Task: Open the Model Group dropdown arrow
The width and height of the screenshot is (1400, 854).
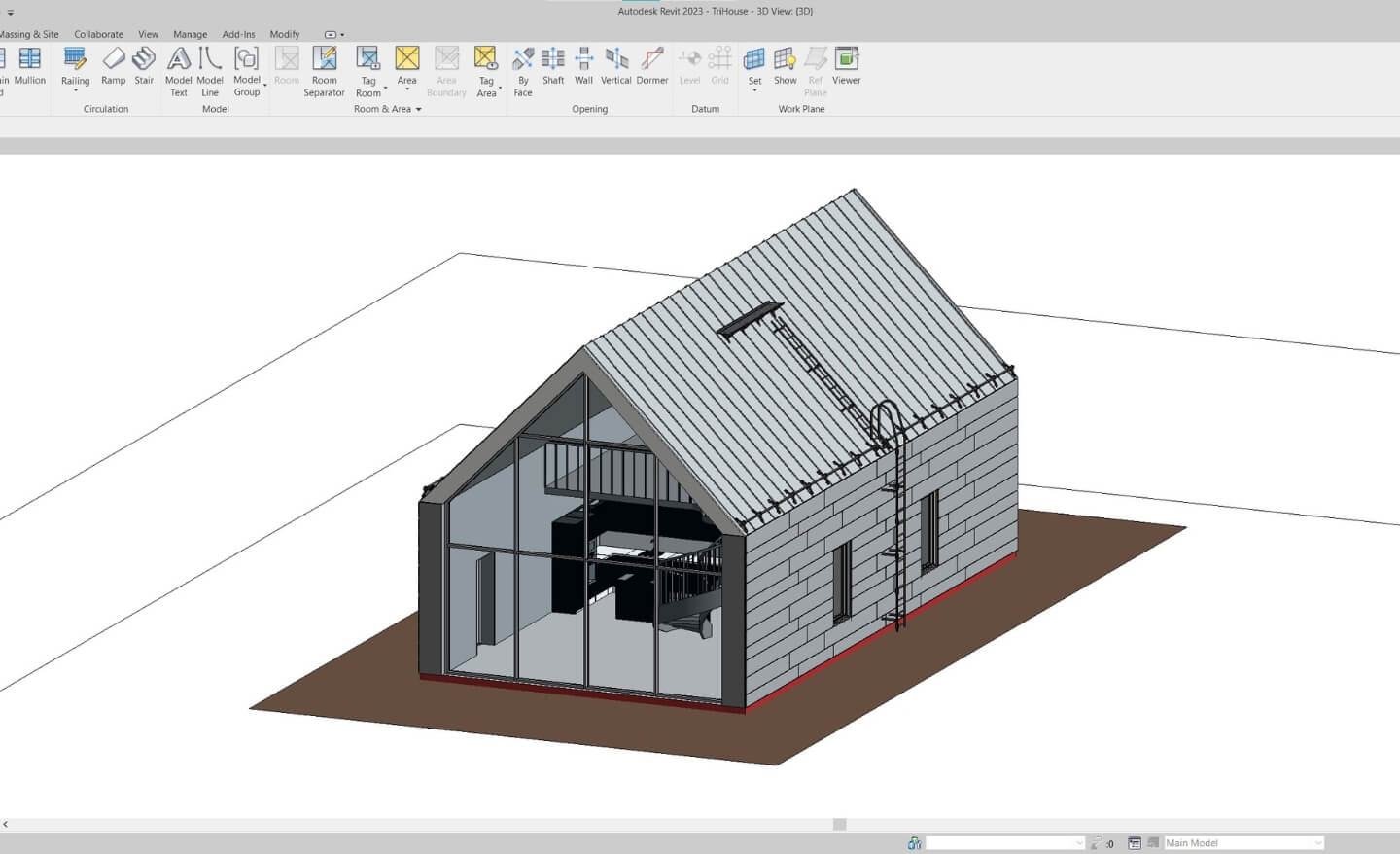Action: coord(264,86)
